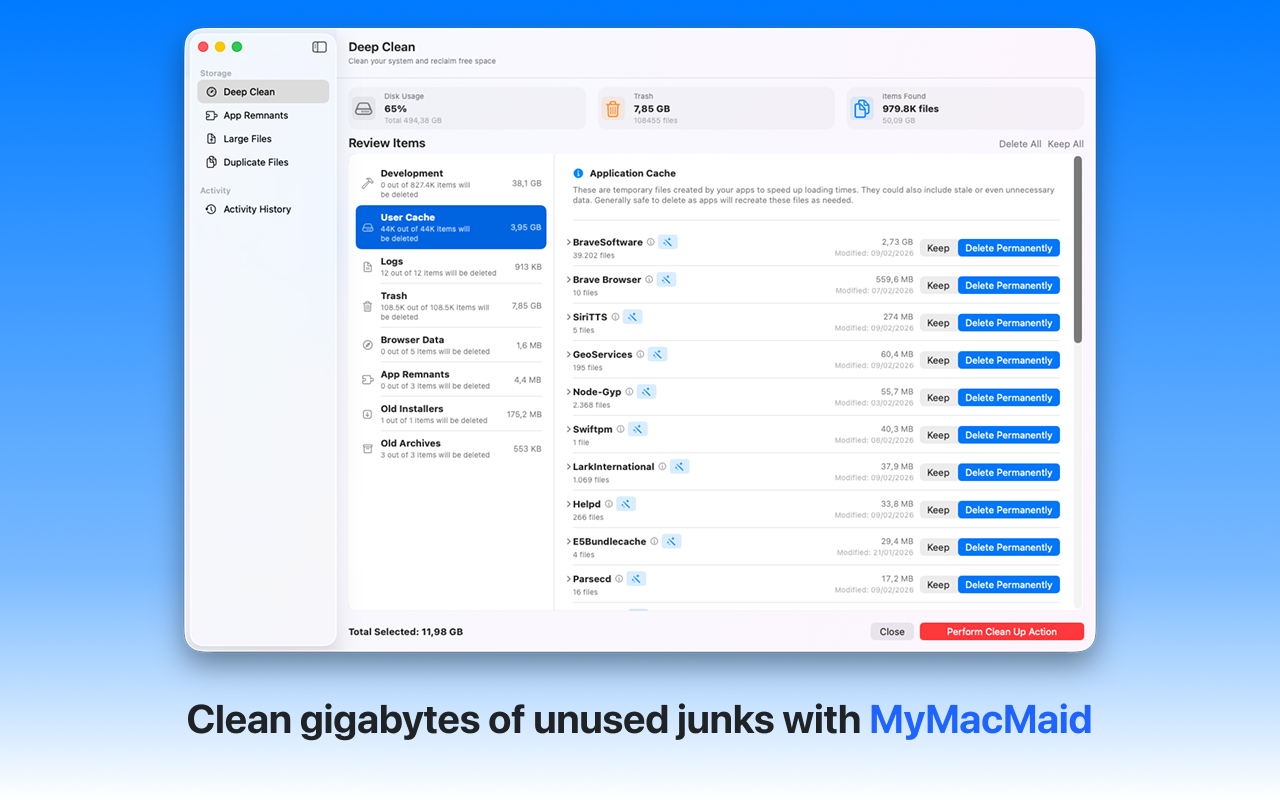The width and height of the screenshot is (1280, 800).
Task: Click the reveal icon next to BraveSoftware
Action: [668, 241]
